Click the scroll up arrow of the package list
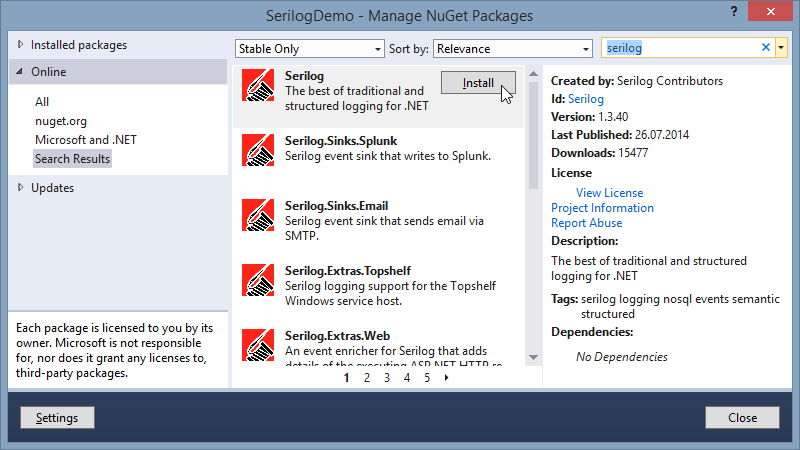 click(x=533, y=74)
